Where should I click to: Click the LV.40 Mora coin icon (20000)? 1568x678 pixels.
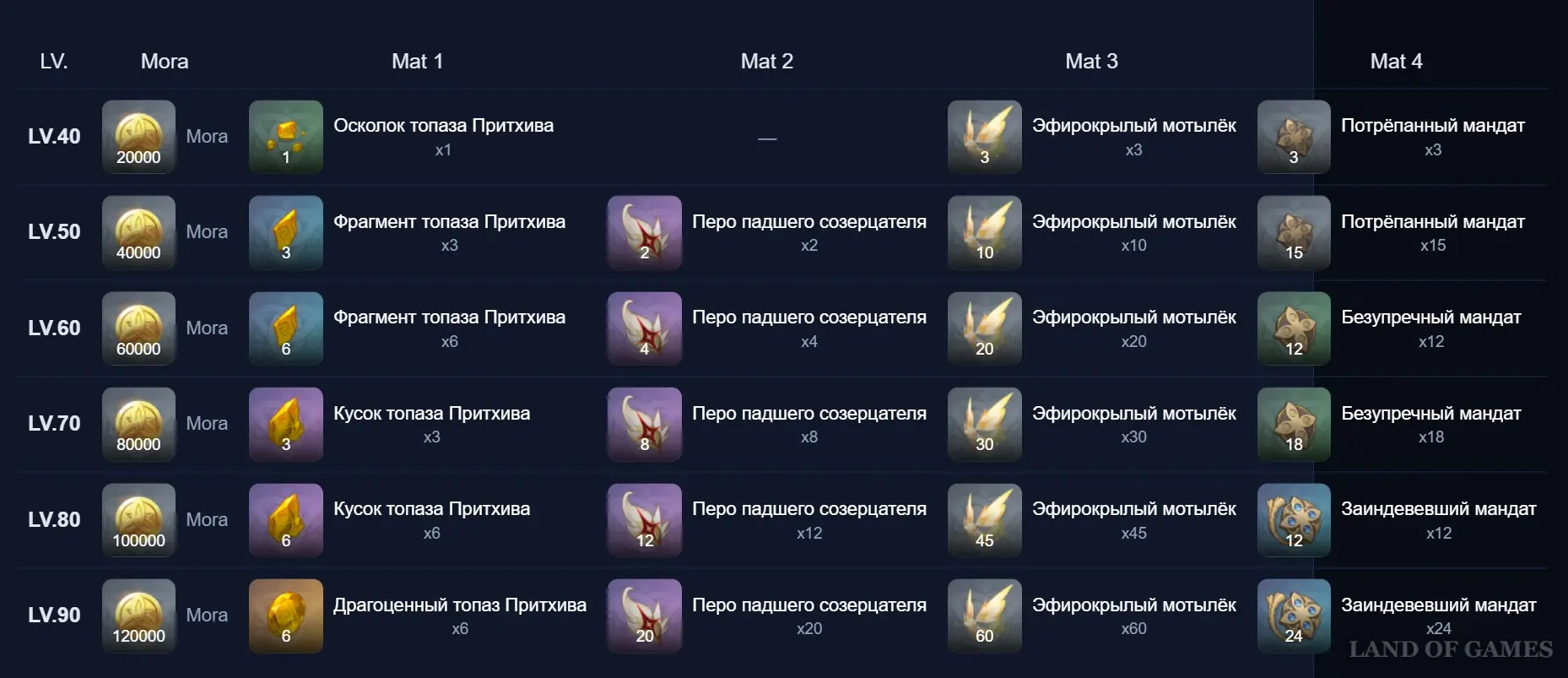point(138,137)
